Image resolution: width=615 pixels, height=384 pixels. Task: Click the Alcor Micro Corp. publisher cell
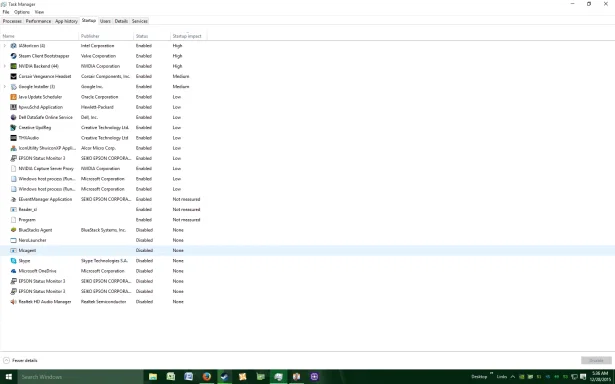coord(98,148)
